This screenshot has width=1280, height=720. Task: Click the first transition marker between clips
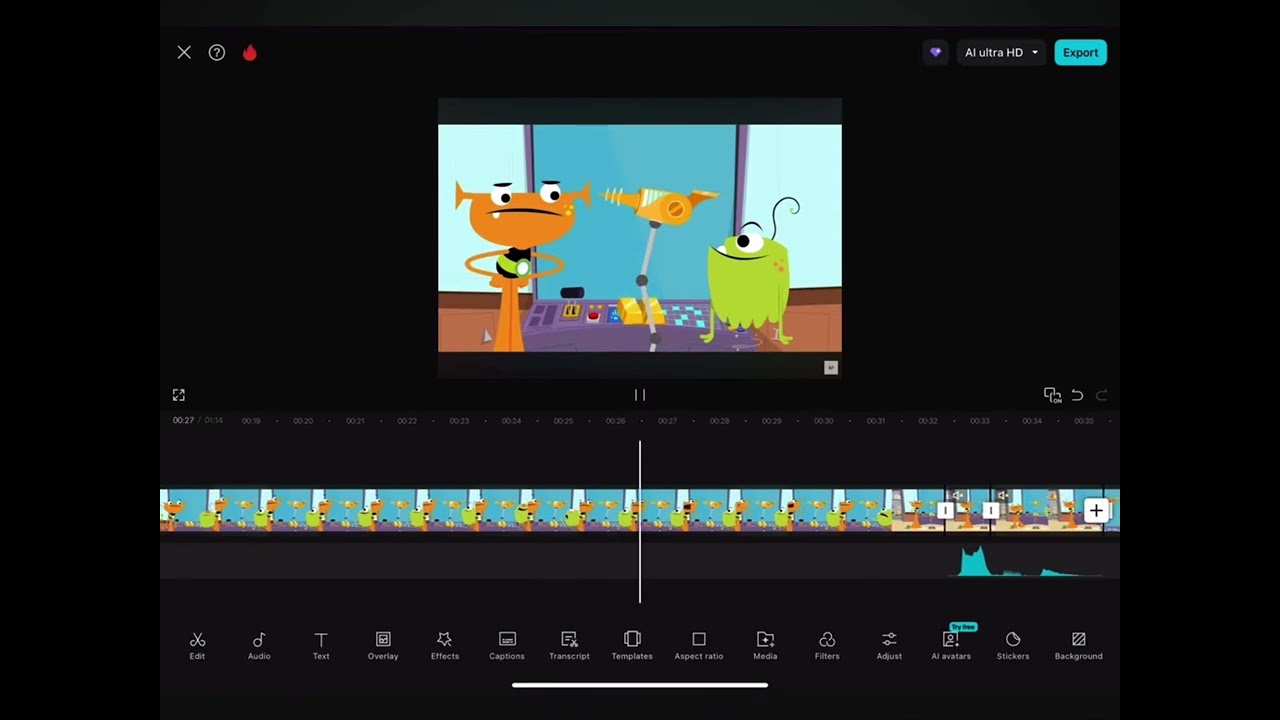(946, 511)
